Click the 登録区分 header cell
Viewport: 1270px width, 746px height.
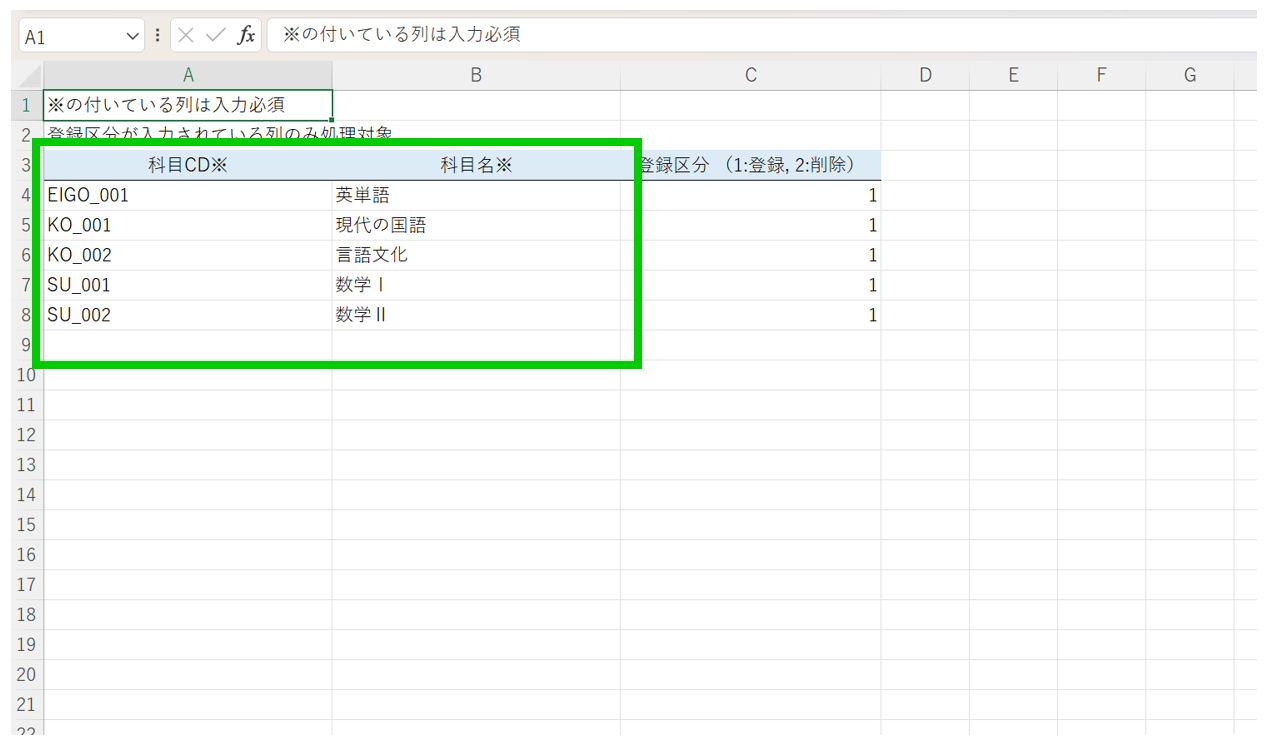[x=750, y=165]
